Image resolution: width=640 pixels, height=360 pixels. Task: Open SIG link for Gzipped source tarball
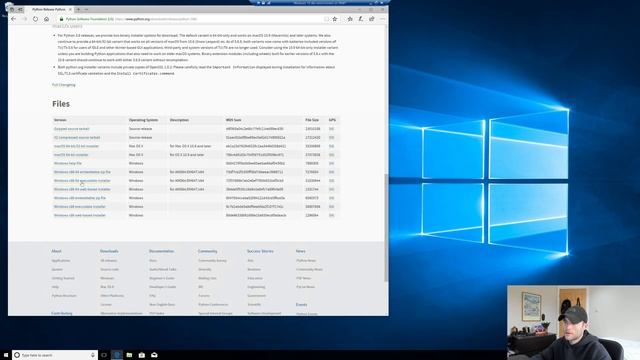point(331,129)
